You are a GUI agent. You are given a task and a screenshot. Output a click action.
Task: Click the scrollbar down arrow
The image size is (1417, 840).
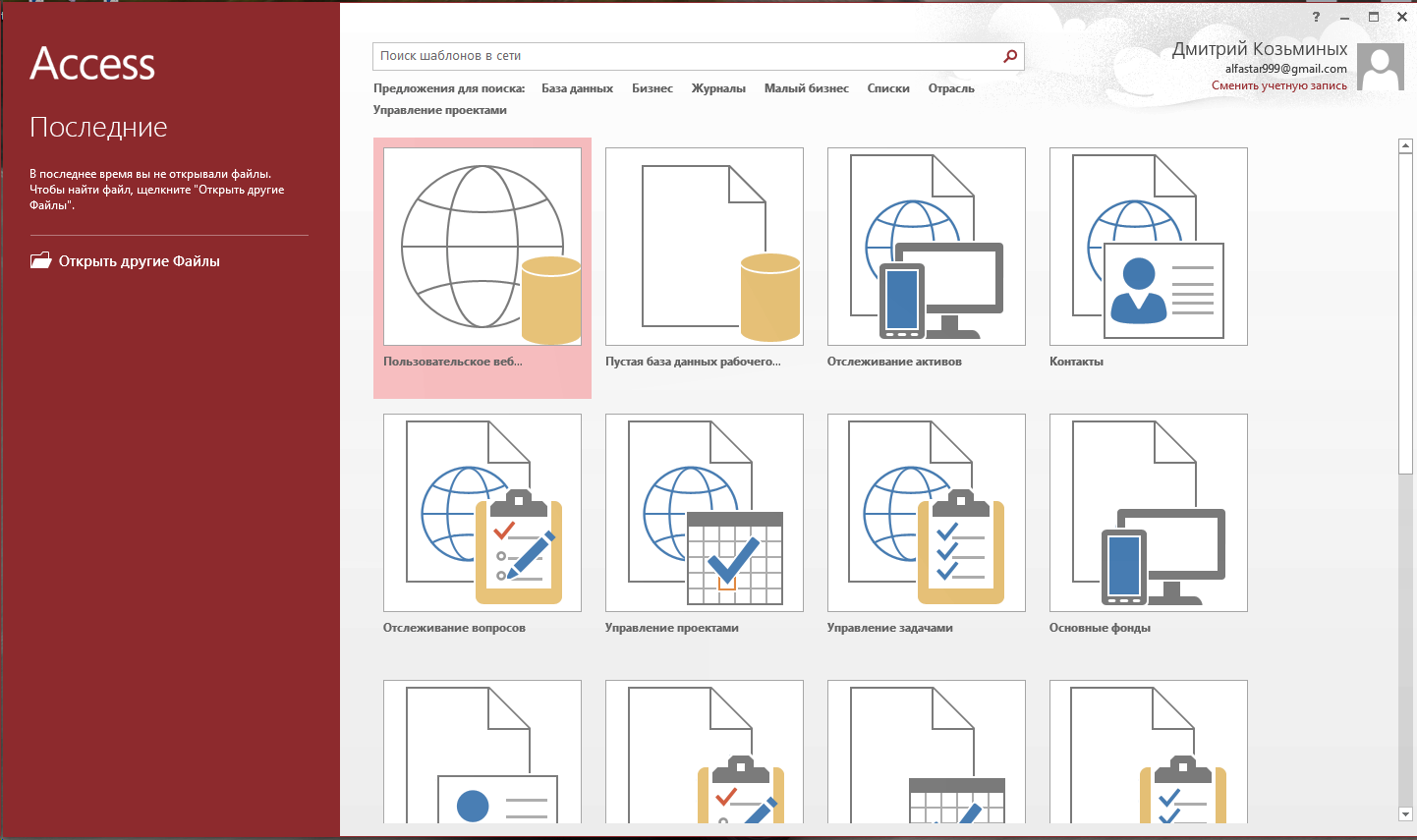pyautogui.click(x=1405, y=813)
